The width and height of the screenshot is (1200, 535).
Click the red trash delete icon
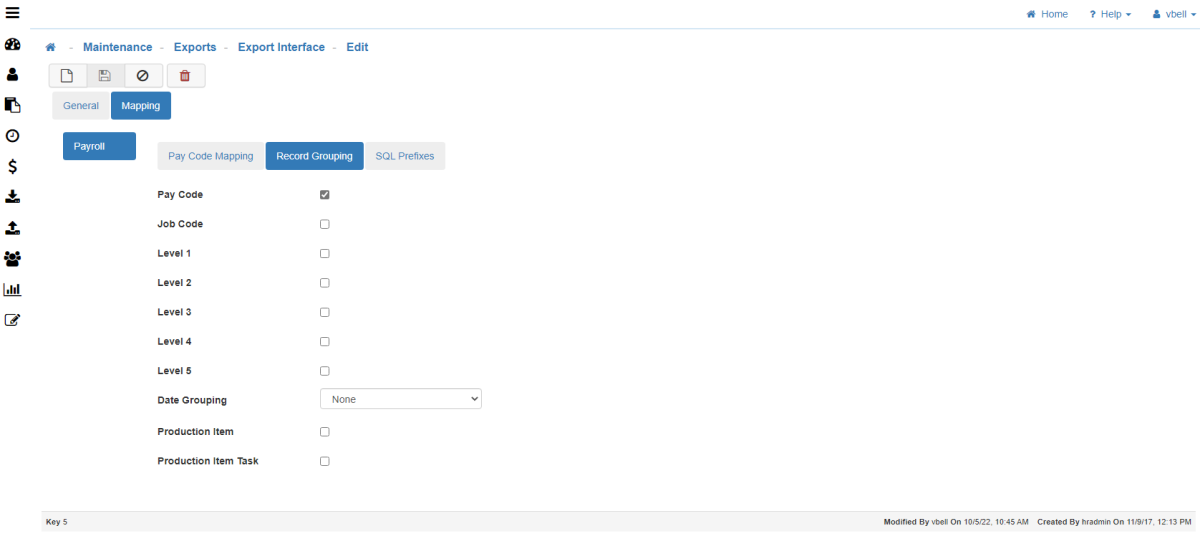pyautogui.click(x=185, y=76)
